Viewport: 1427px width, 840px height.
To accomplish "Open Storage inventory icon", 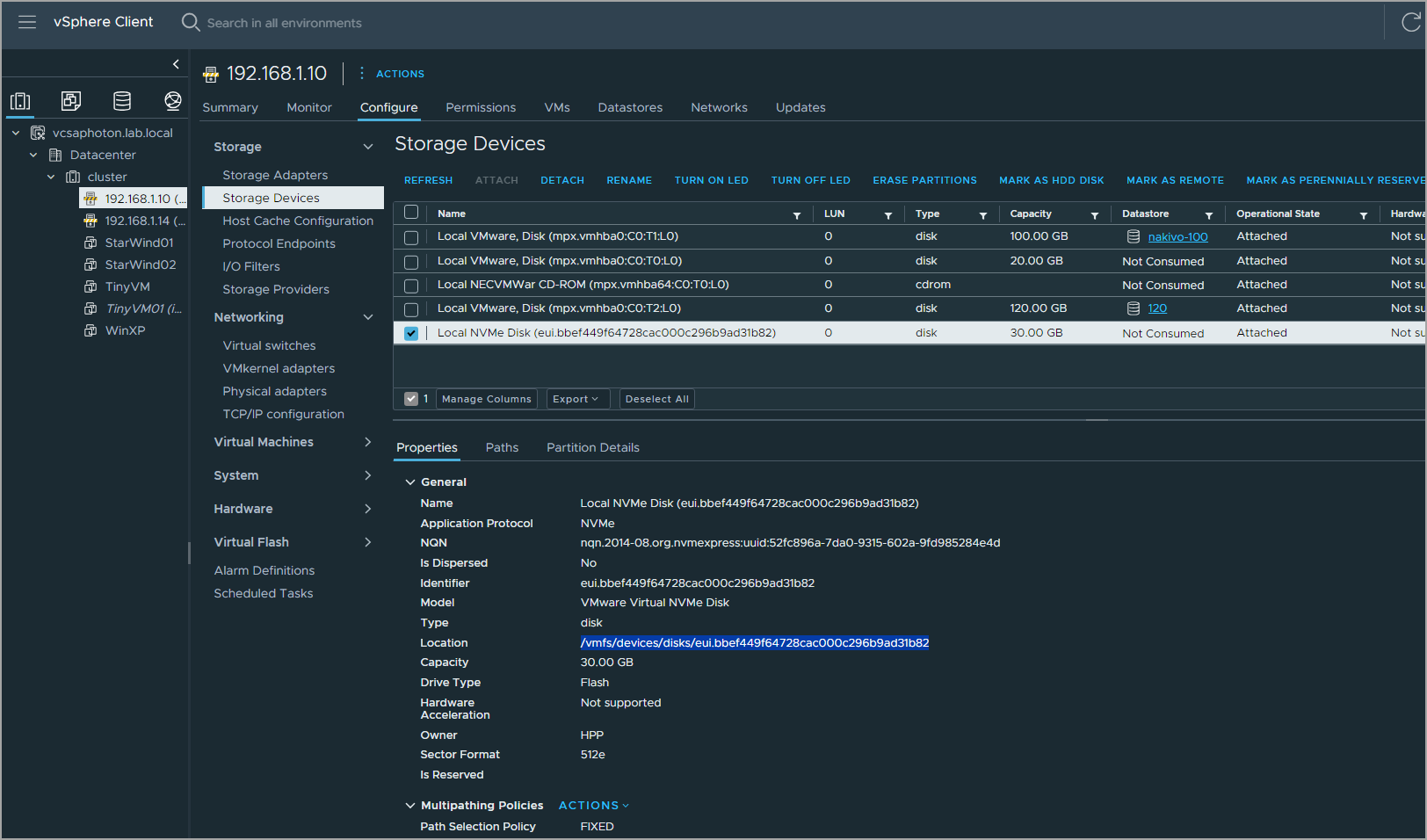I will 122,101.
